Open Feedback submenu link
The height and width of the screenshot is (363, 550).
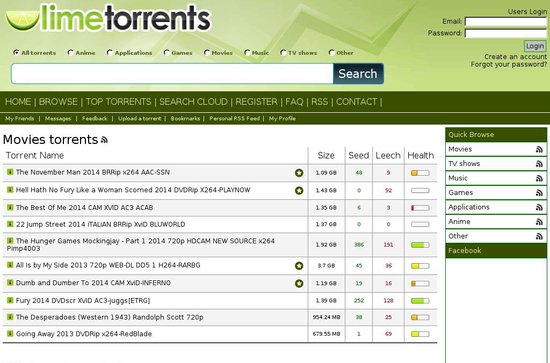pyautogui.click(x=94, y=119)
